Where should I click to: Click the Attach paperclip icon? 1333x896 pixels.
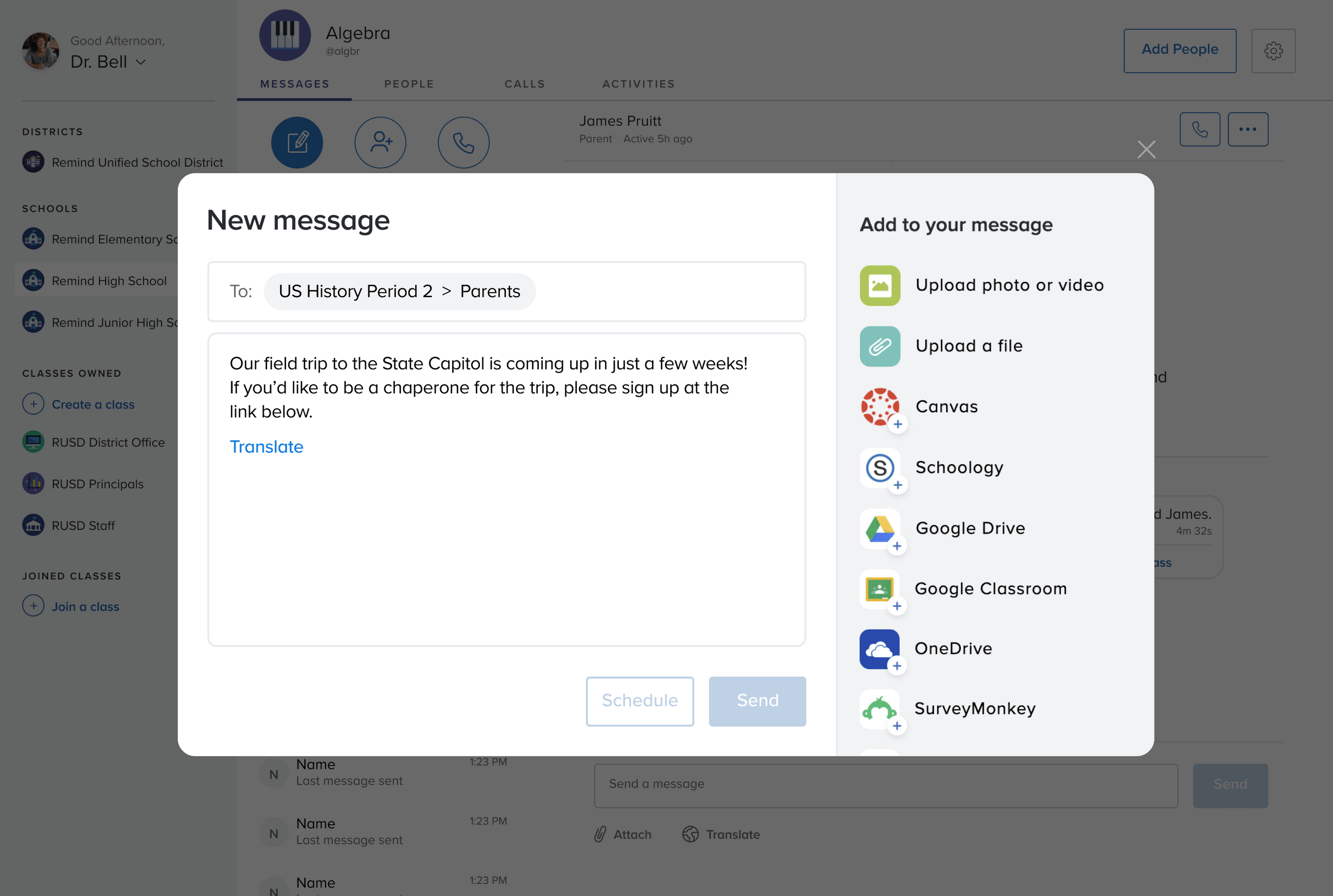[600, 834]
